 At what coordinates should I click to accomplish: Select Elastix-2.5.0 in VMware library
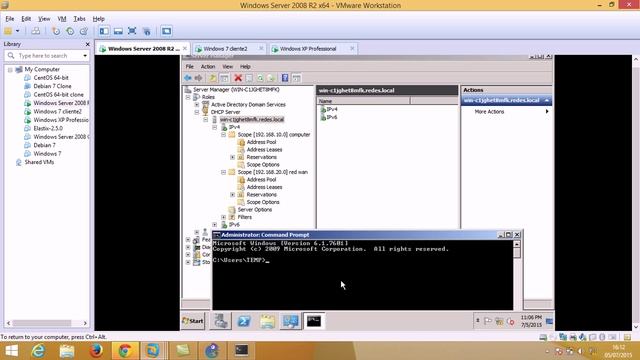pos(48,128)
